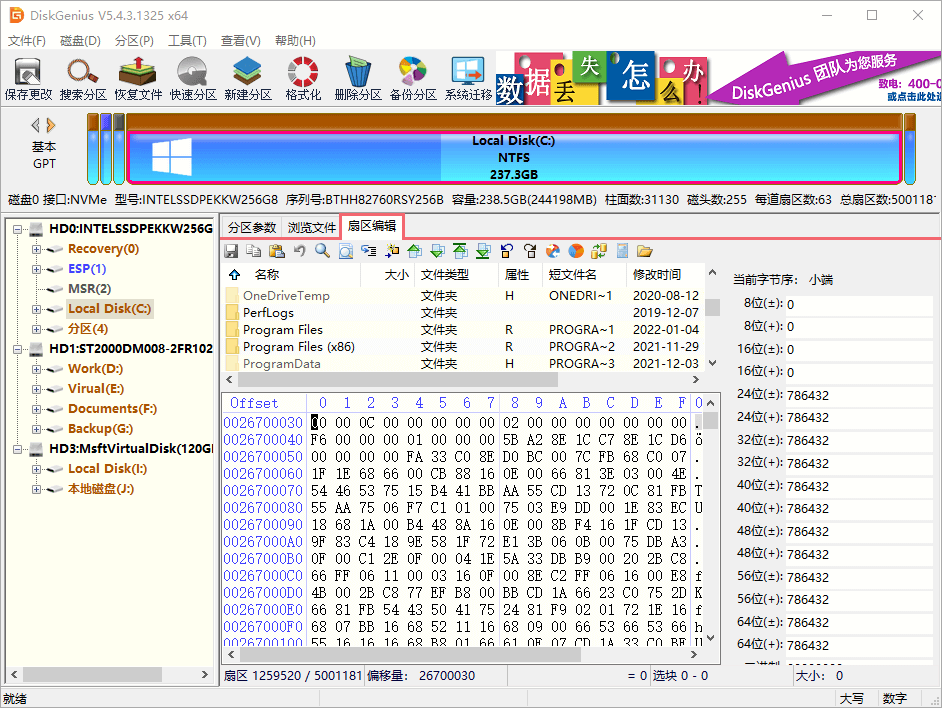Screen dimensions: 942x708
Task: Open find with the magnifying glass icon
Action: point(323,251)
